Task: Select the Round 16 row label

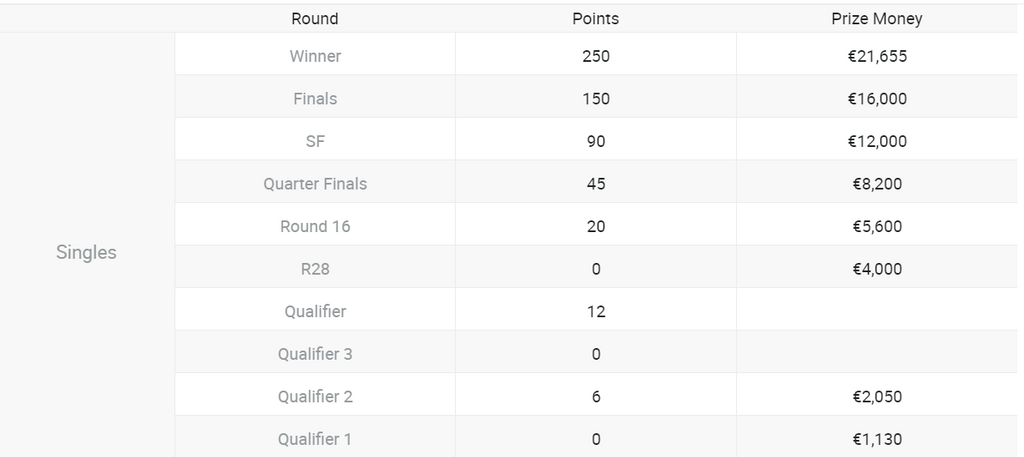Action: (x=315, y=226)
